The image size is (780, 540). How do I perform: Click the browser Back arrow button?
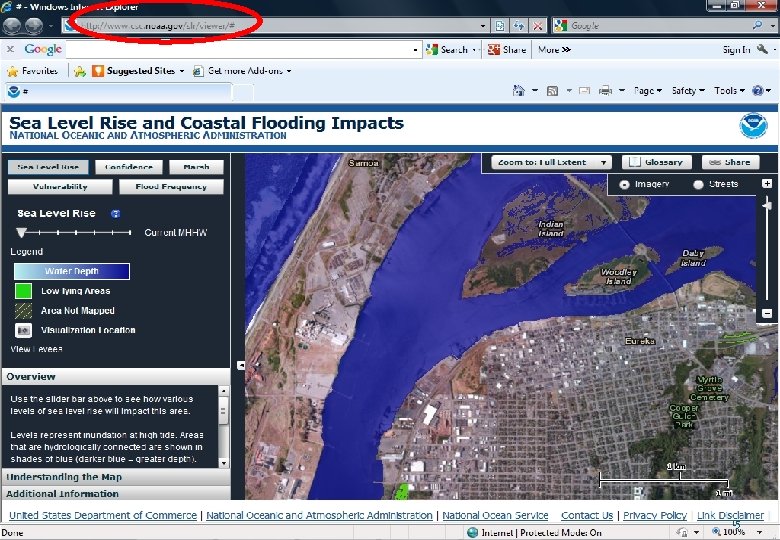(x=12, y=26)
